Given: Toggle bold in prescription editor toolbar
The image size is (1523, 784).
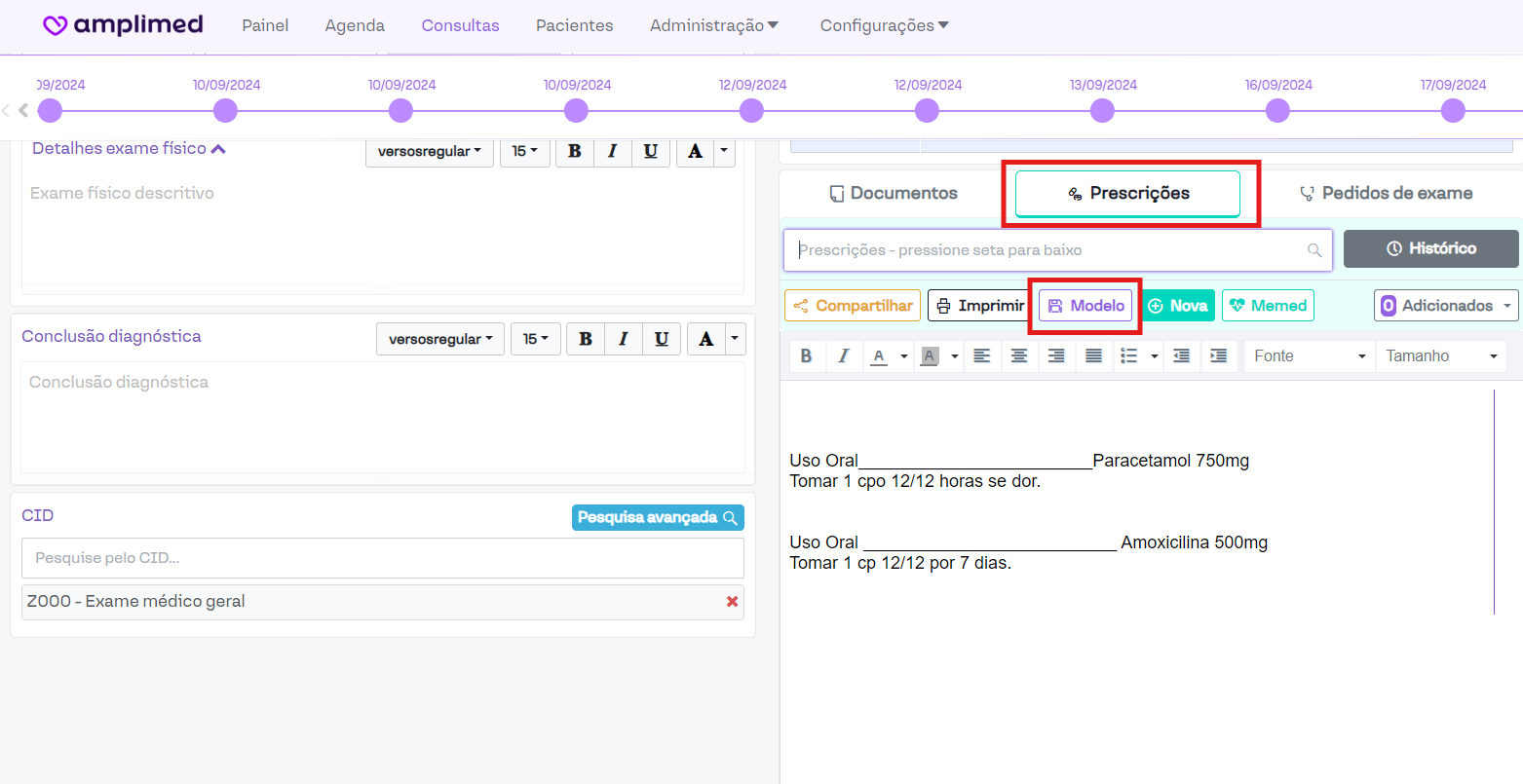Looking at the screenshot, I should click(x=806, y=356).
